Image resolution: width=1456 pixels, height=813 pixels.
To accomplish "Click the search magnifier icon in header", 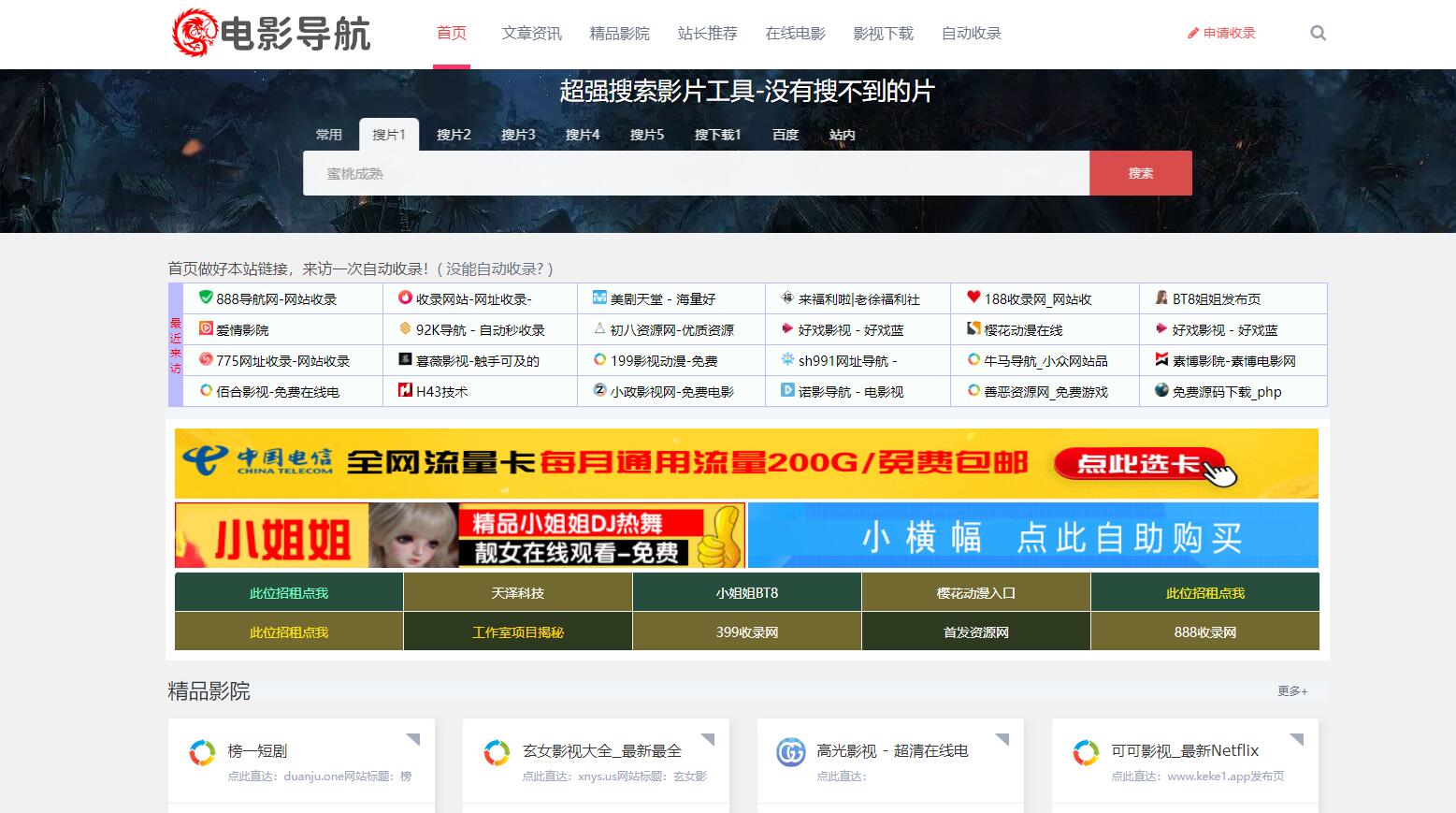I will point(1318,34).
